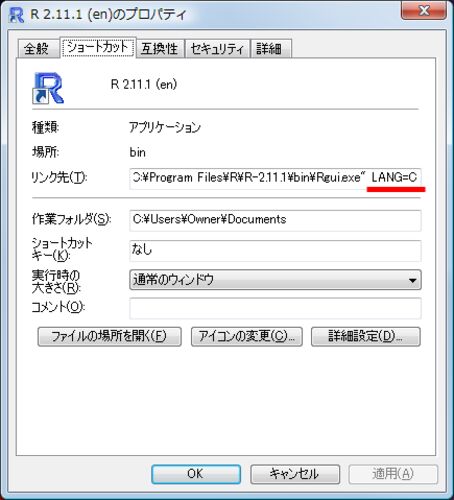This screenshot has width=454, height=500.
Task: Click the 'bin' location text
Action: point(137,153)
